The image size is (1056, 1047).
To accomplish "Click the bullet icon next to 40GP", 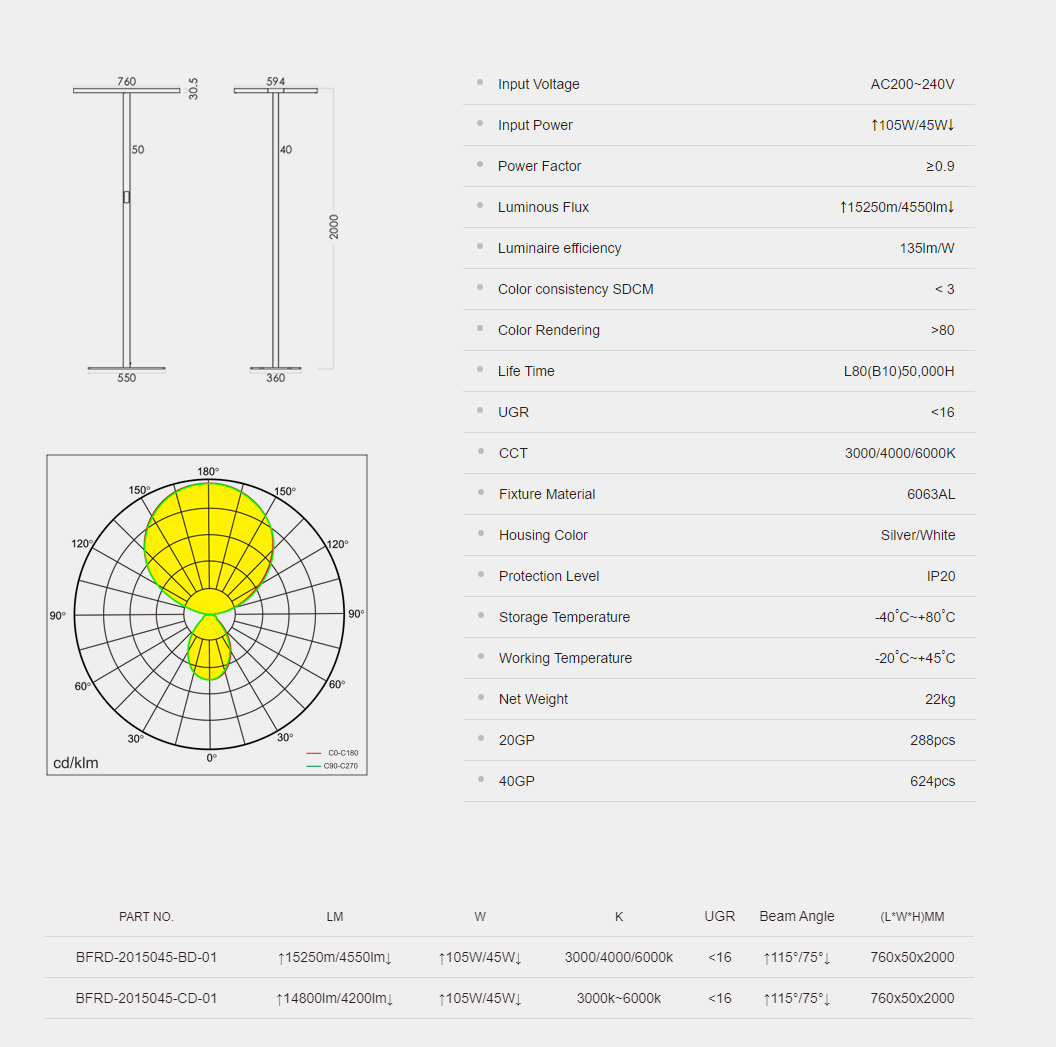I will (x=480, y=780).
